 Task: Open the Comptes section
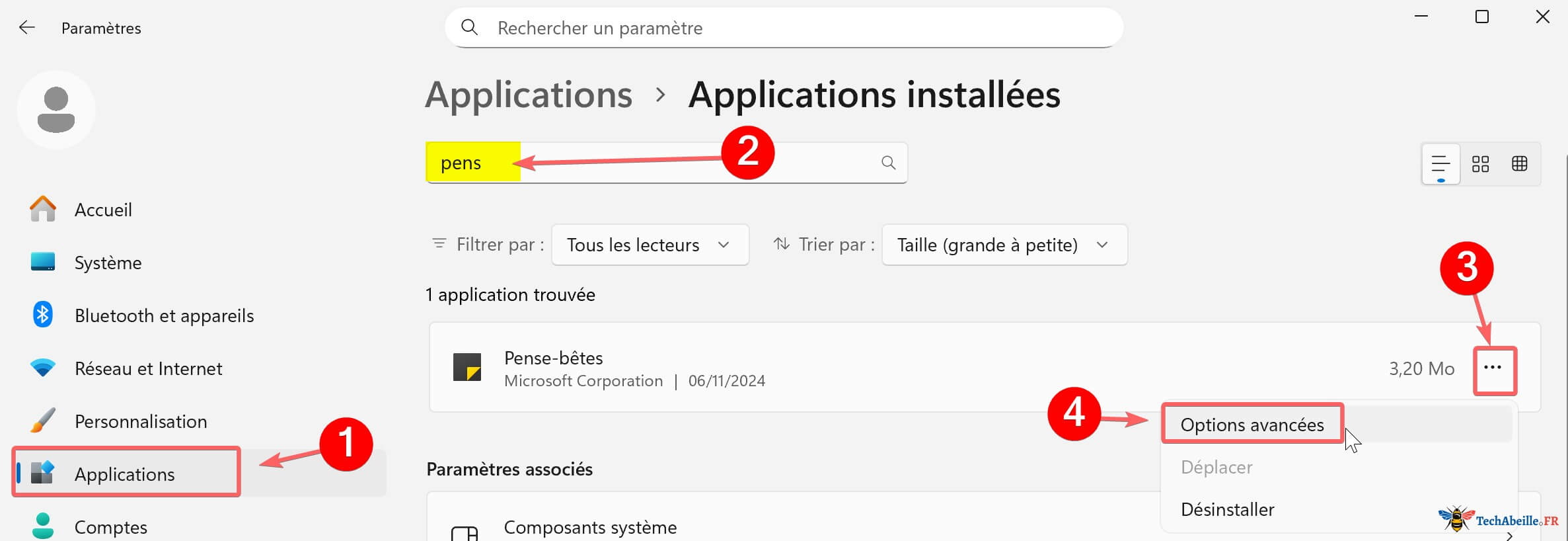point(110,525)
